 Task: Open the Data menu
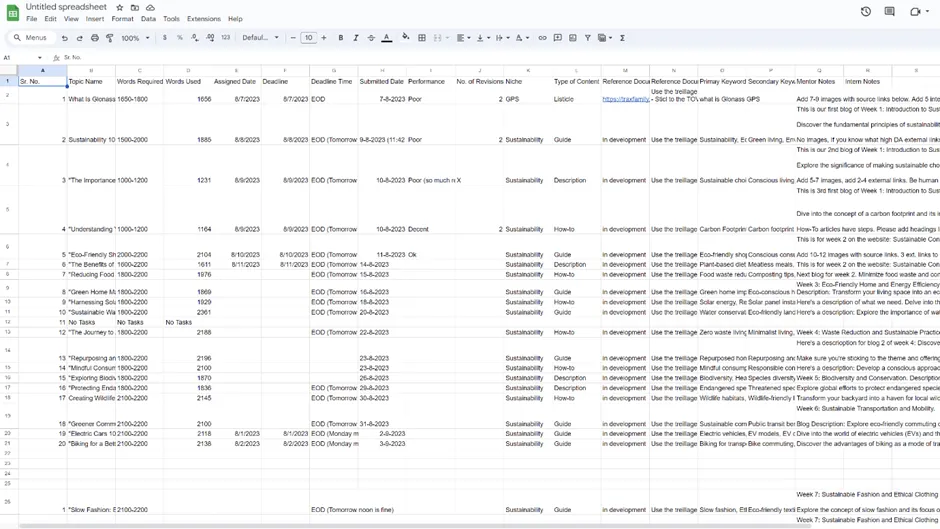pyautogui.click(x=148, y=19)
